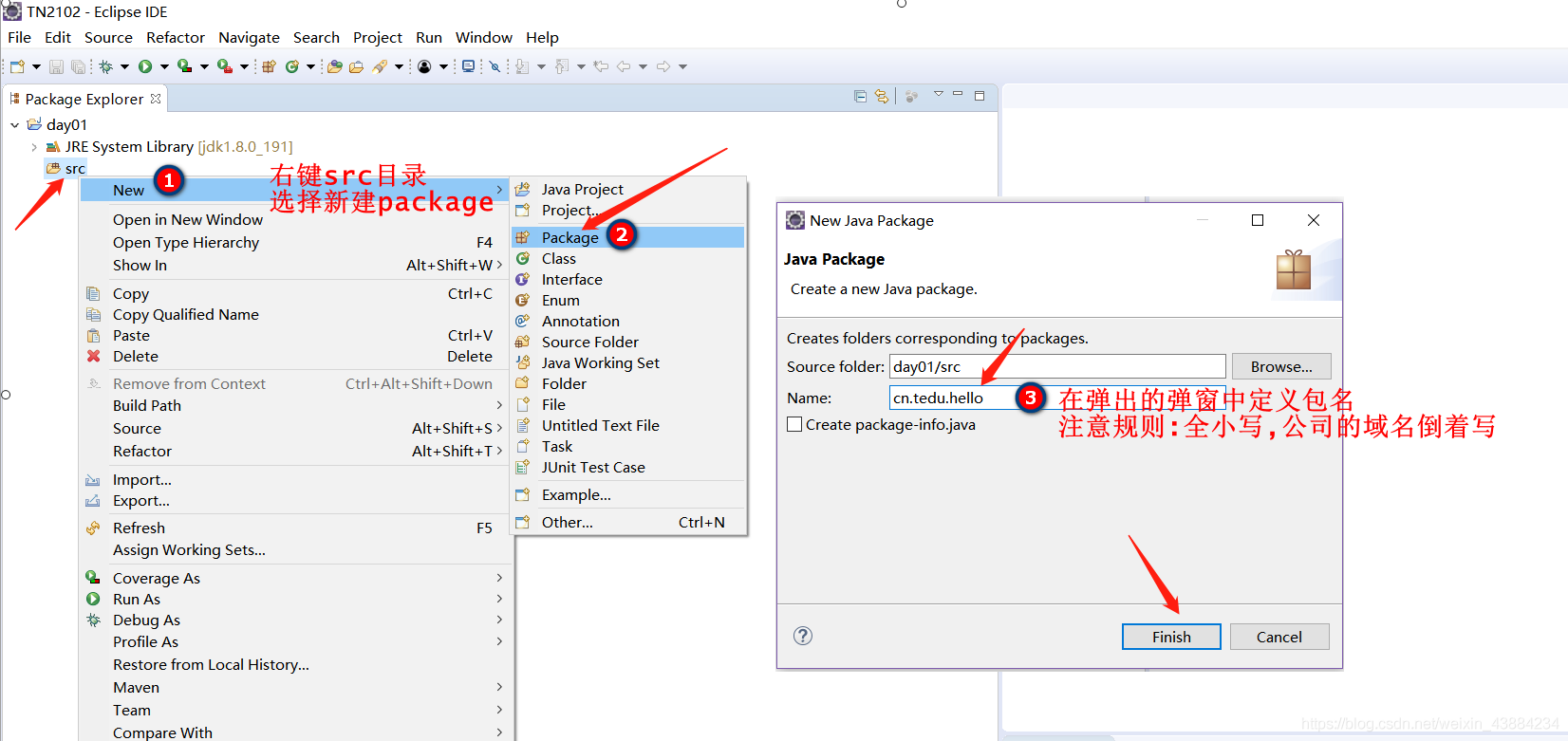Click the Cancel button in the dialog
Screen dimensions: 1568x741
1279,637
